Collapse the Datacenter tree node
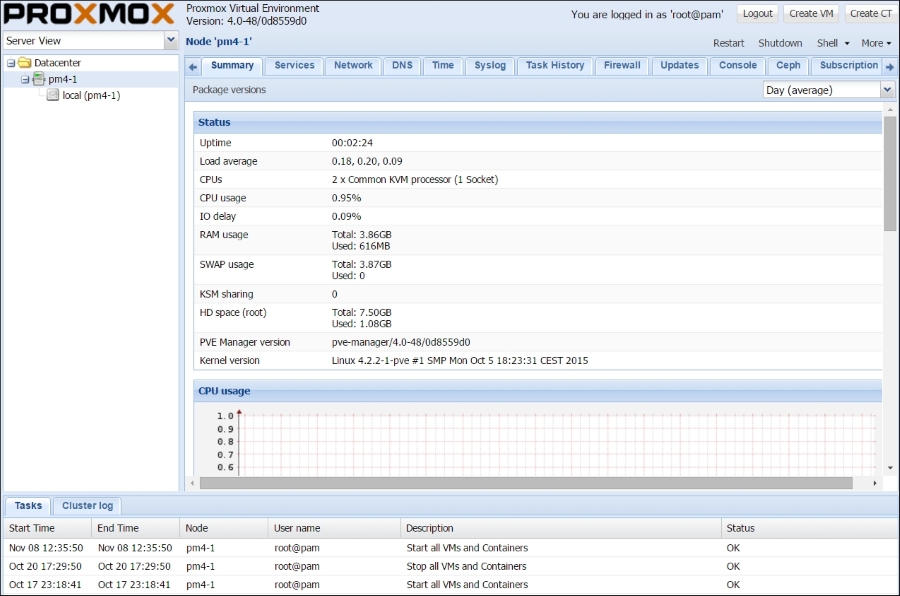 pos(11,63)
